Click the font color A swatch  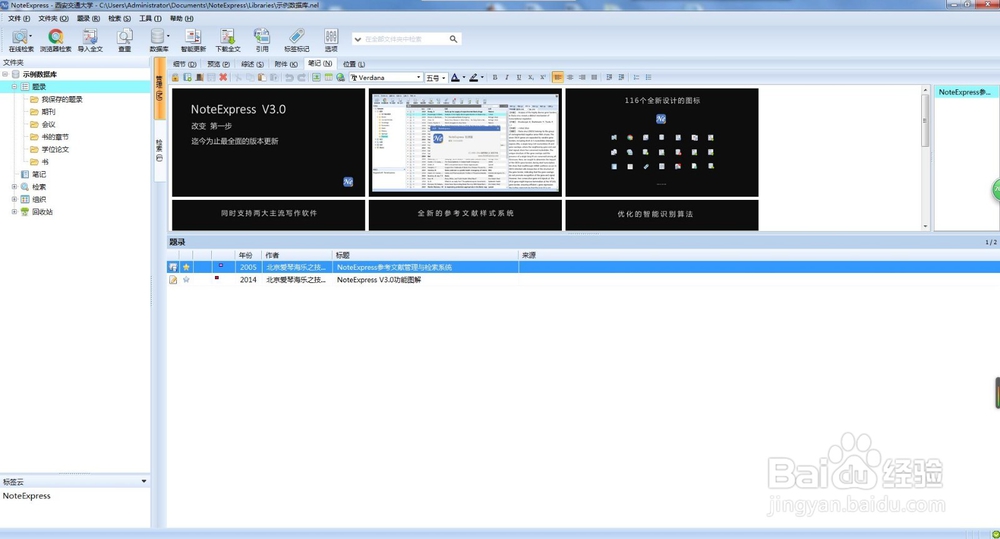455,77
